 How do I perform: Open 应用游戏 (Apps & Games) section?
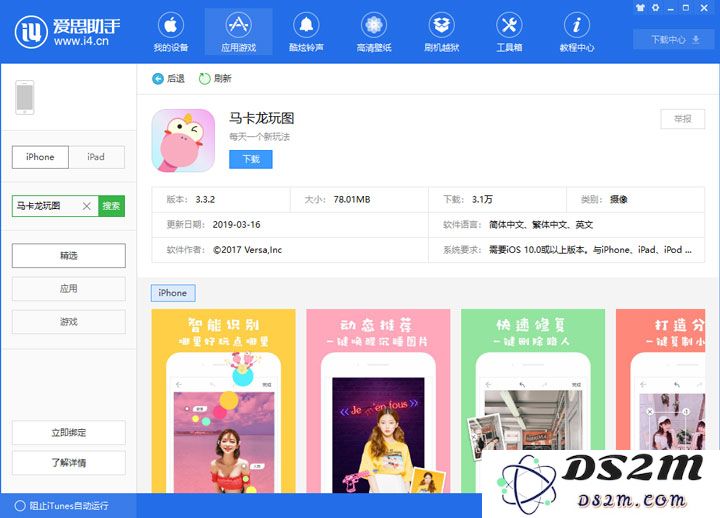click(238, 32)
